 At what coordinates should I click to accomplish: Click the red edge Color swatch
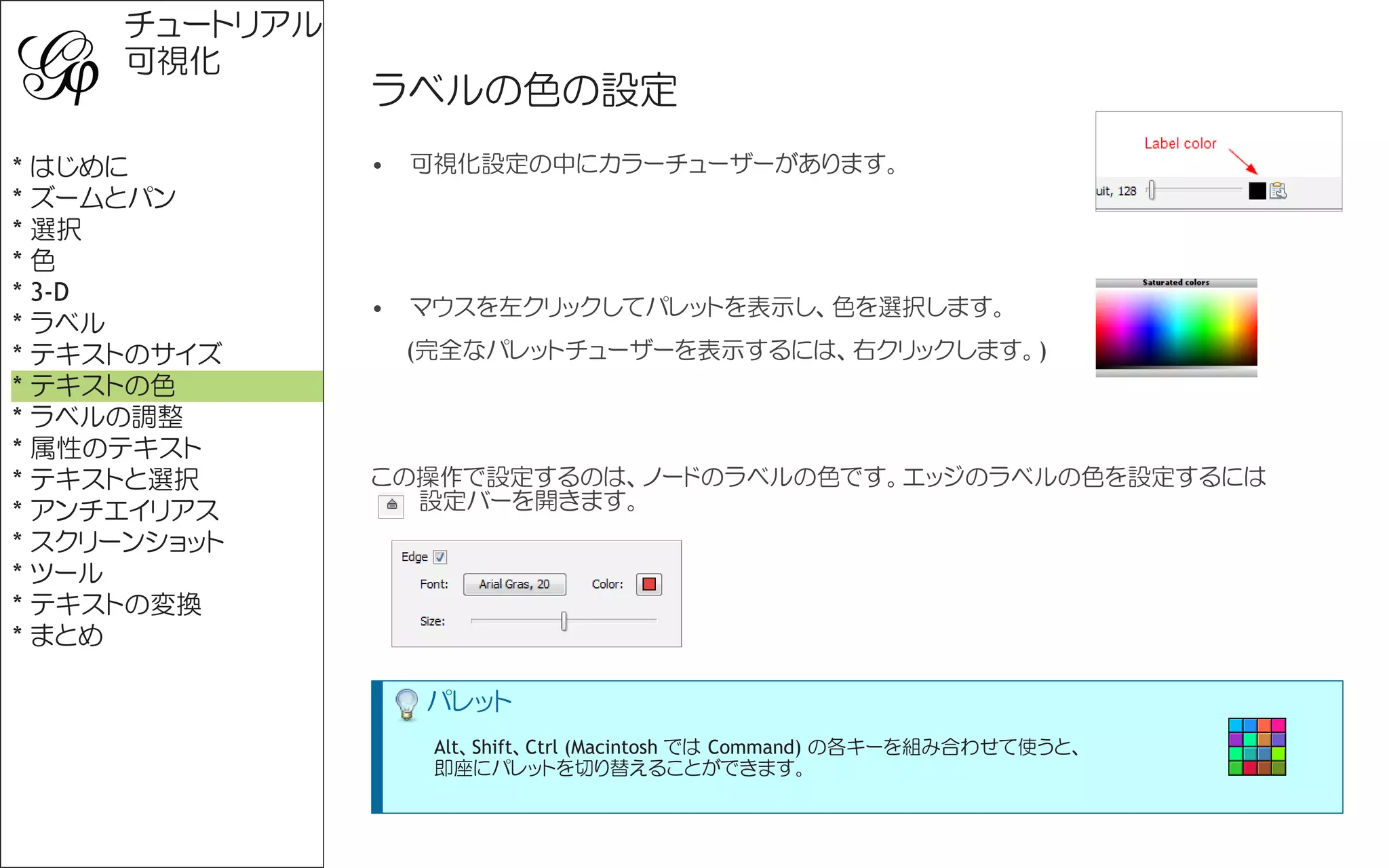click(649, 585)
